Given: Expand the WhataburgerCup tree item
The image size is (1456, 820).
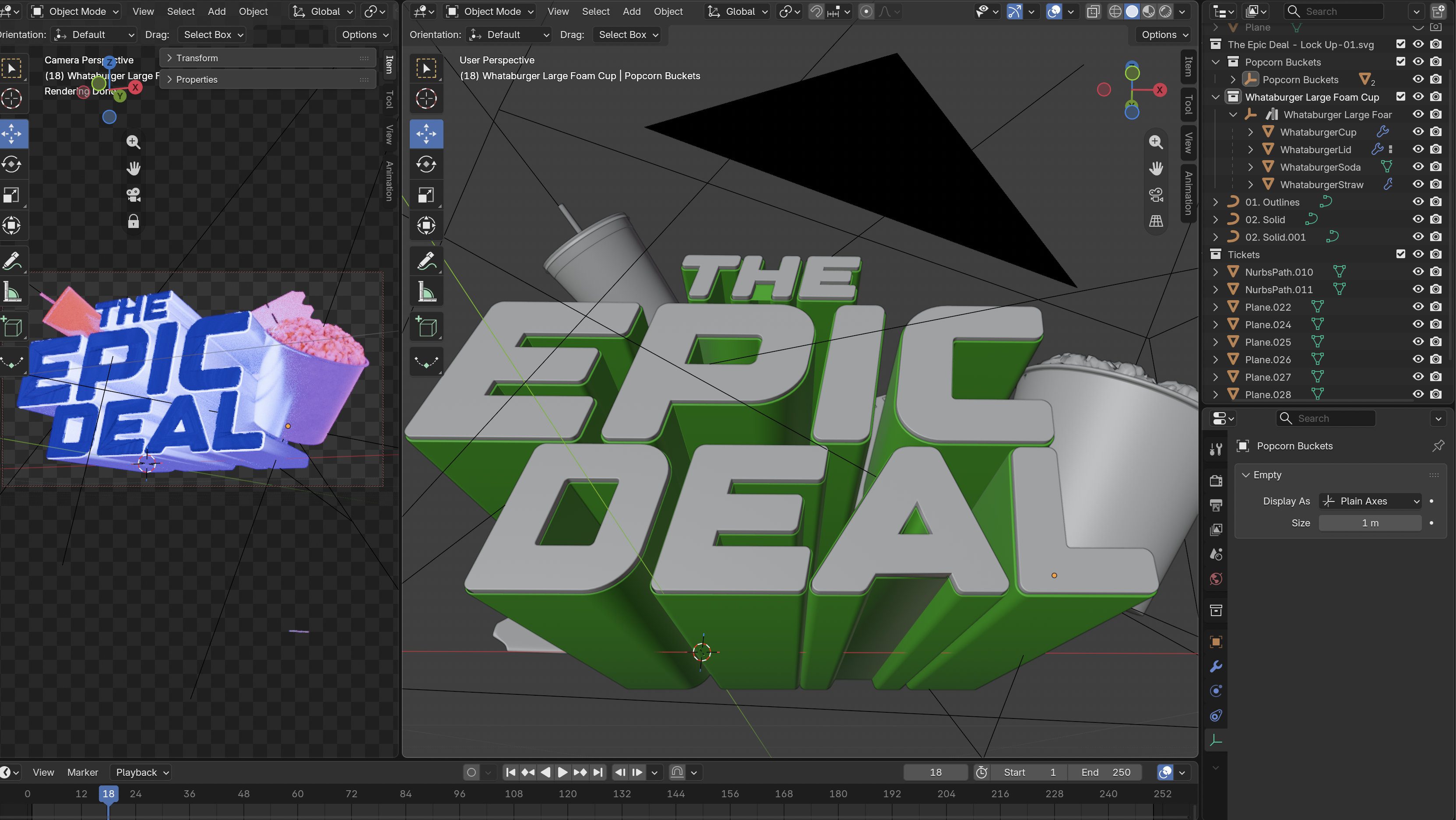Looking at the screenshot, I should point(1250,132).
